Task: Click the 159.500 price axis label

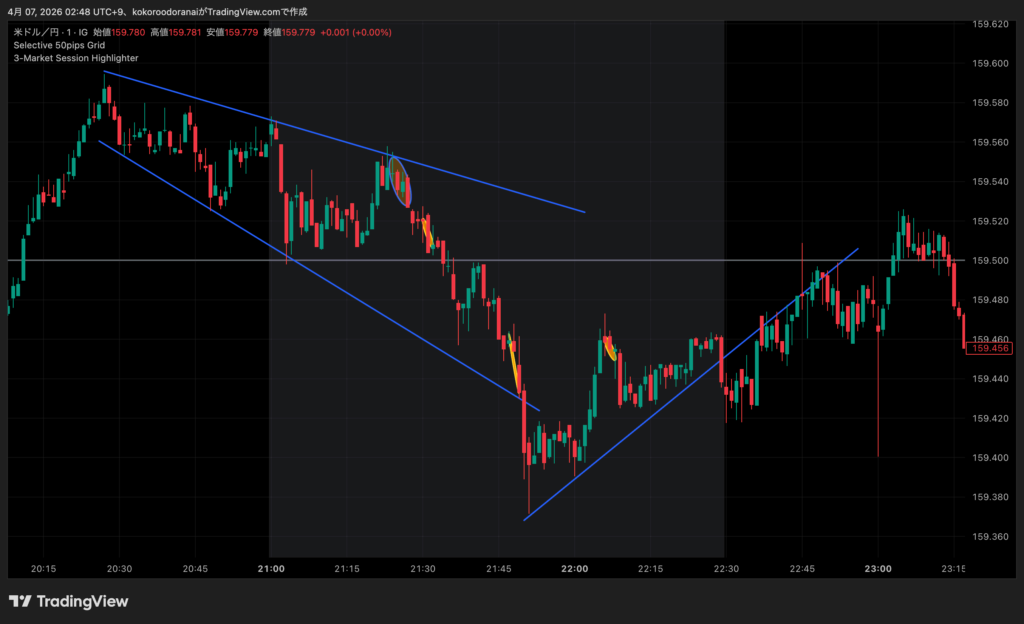Action: tap(992, 260)
